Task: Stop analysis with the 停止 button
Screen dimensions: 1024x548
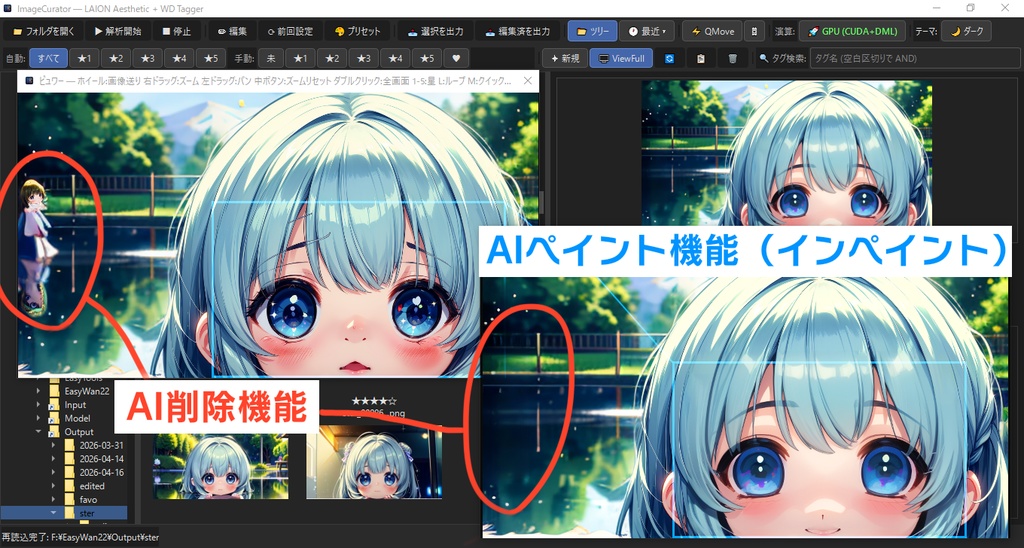Action: 176,31
